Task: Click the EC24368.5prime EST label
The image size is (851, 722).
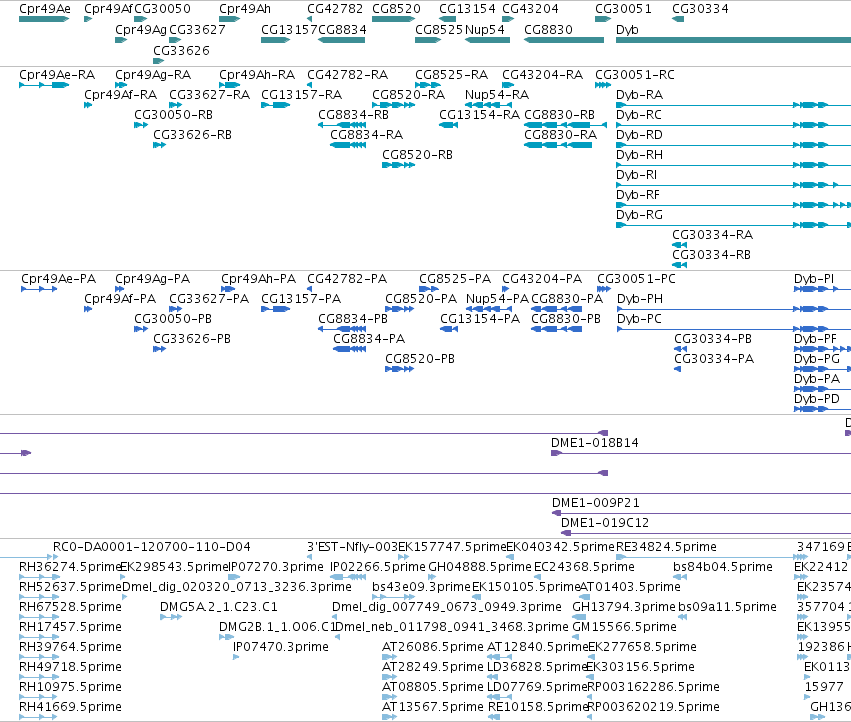Action: [584, 567]
